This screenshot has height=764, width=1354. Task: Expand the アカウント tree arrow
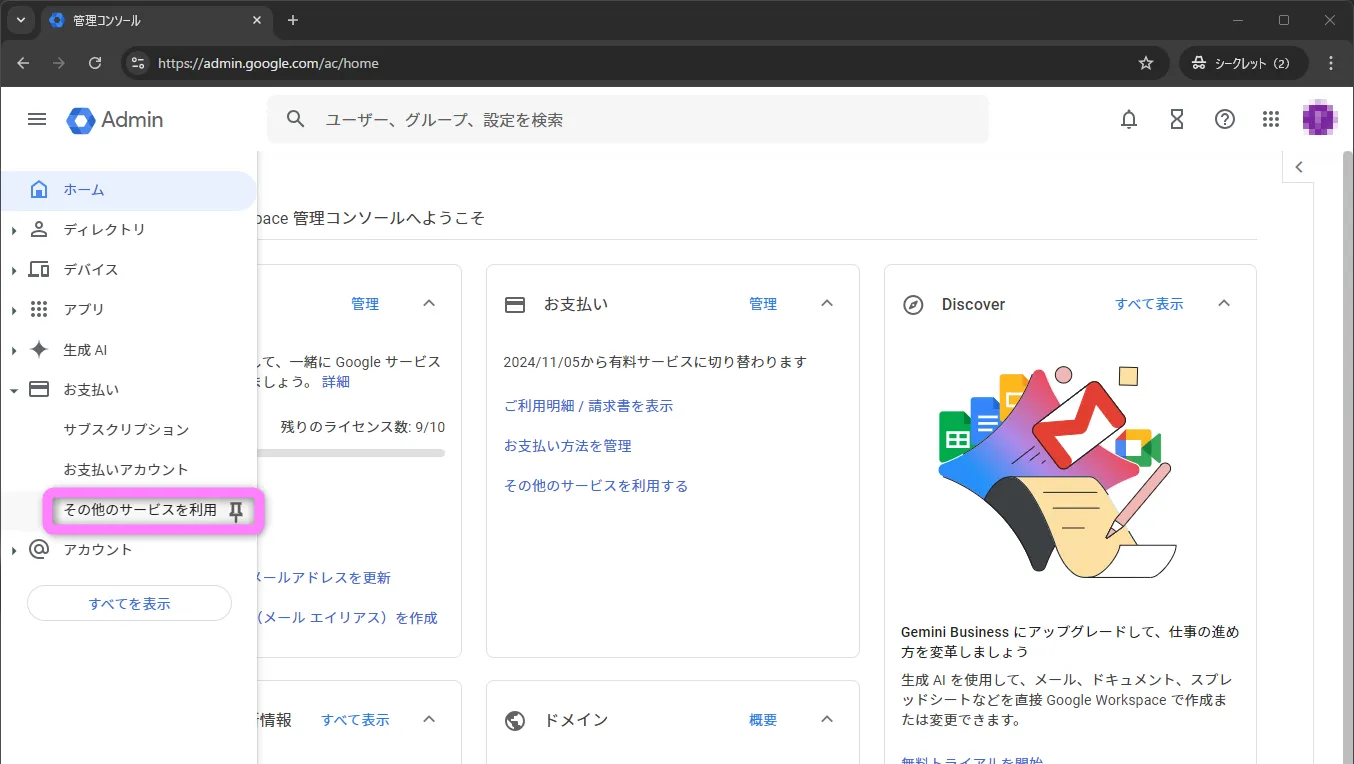click(x=14, y=551)
